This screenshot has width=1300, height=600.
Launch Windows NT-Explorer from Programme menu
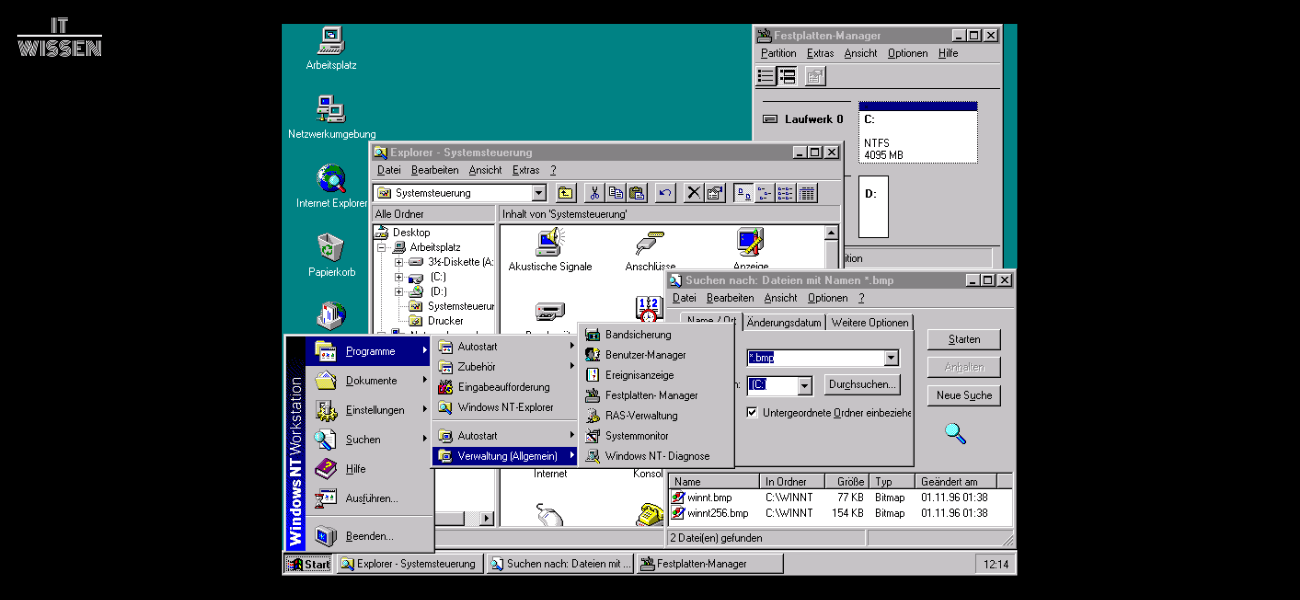point(507,407)
